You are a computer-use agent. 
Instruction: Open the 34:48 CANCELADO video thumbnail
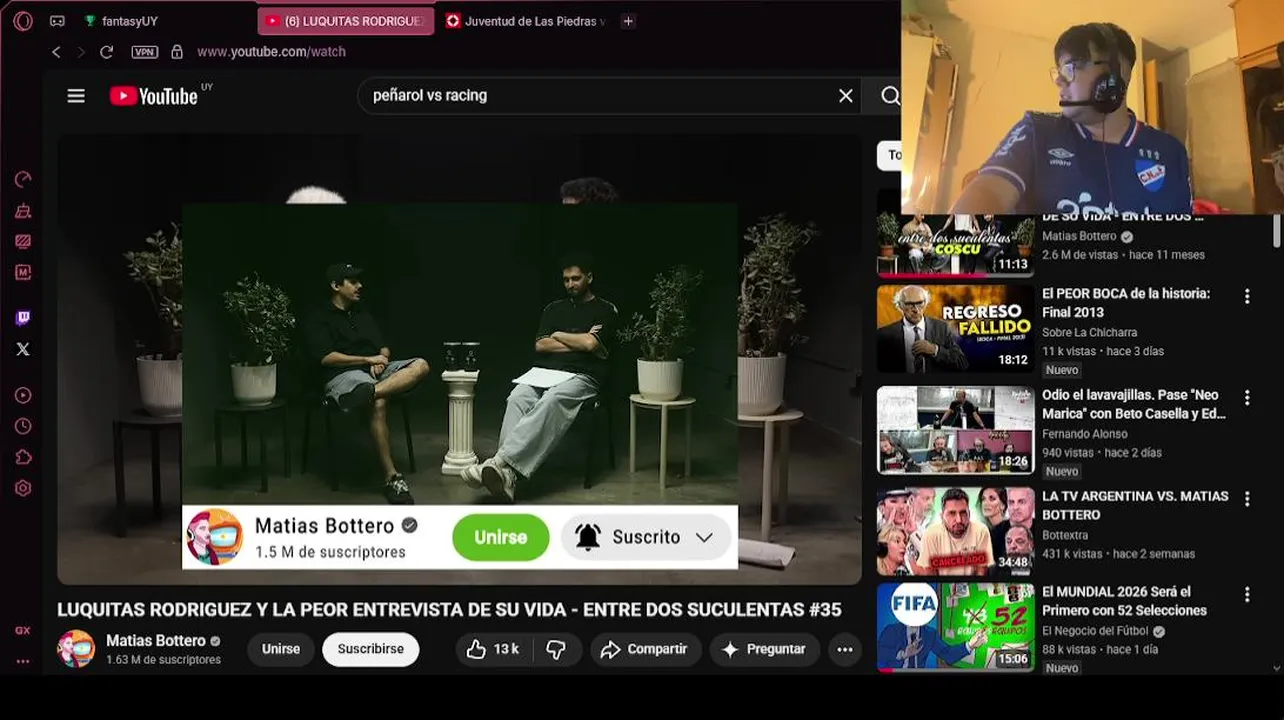pos(956,531)
